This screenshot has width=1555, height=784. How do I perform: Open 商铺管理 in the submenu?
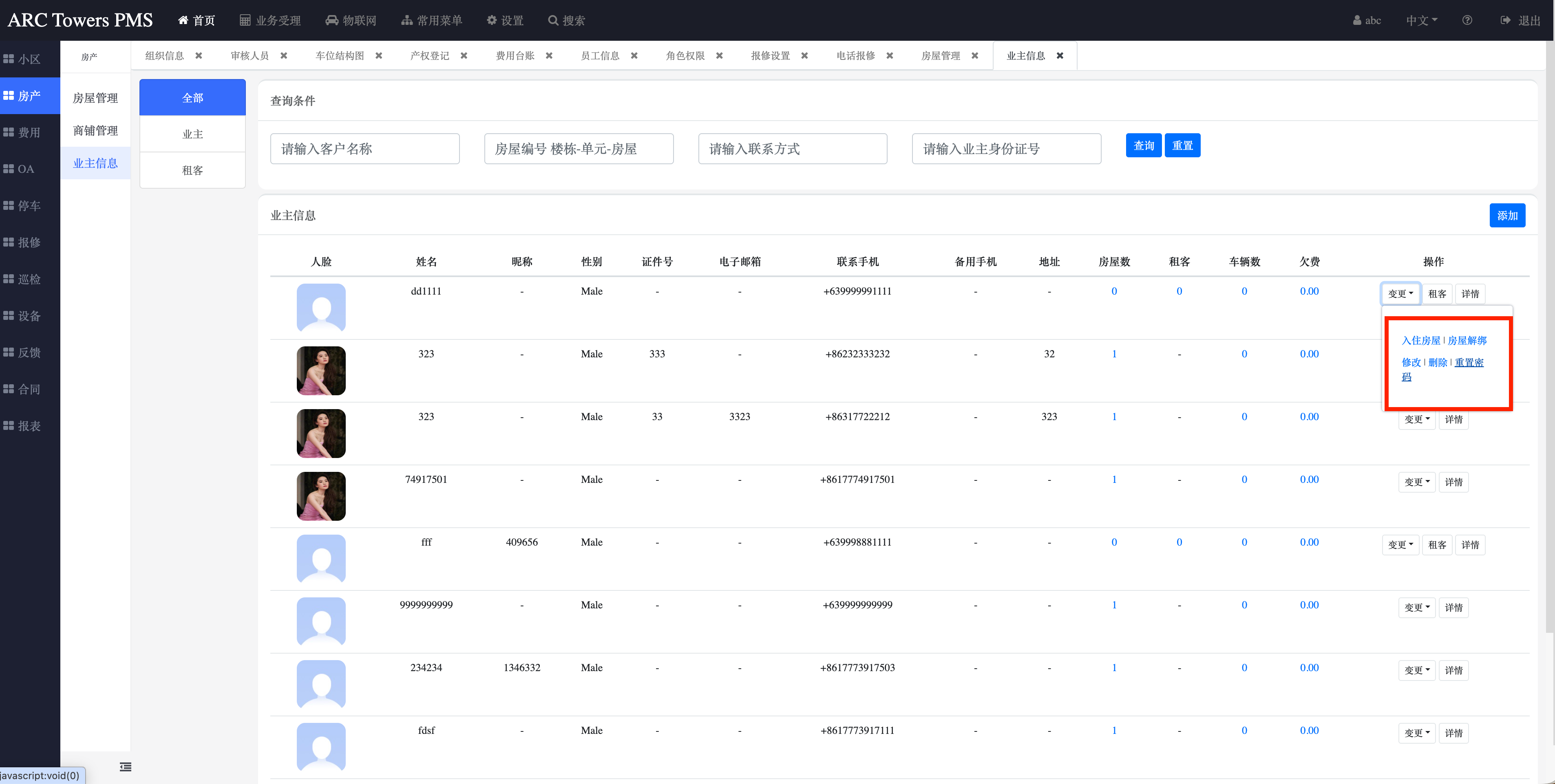tap(95, 130)
